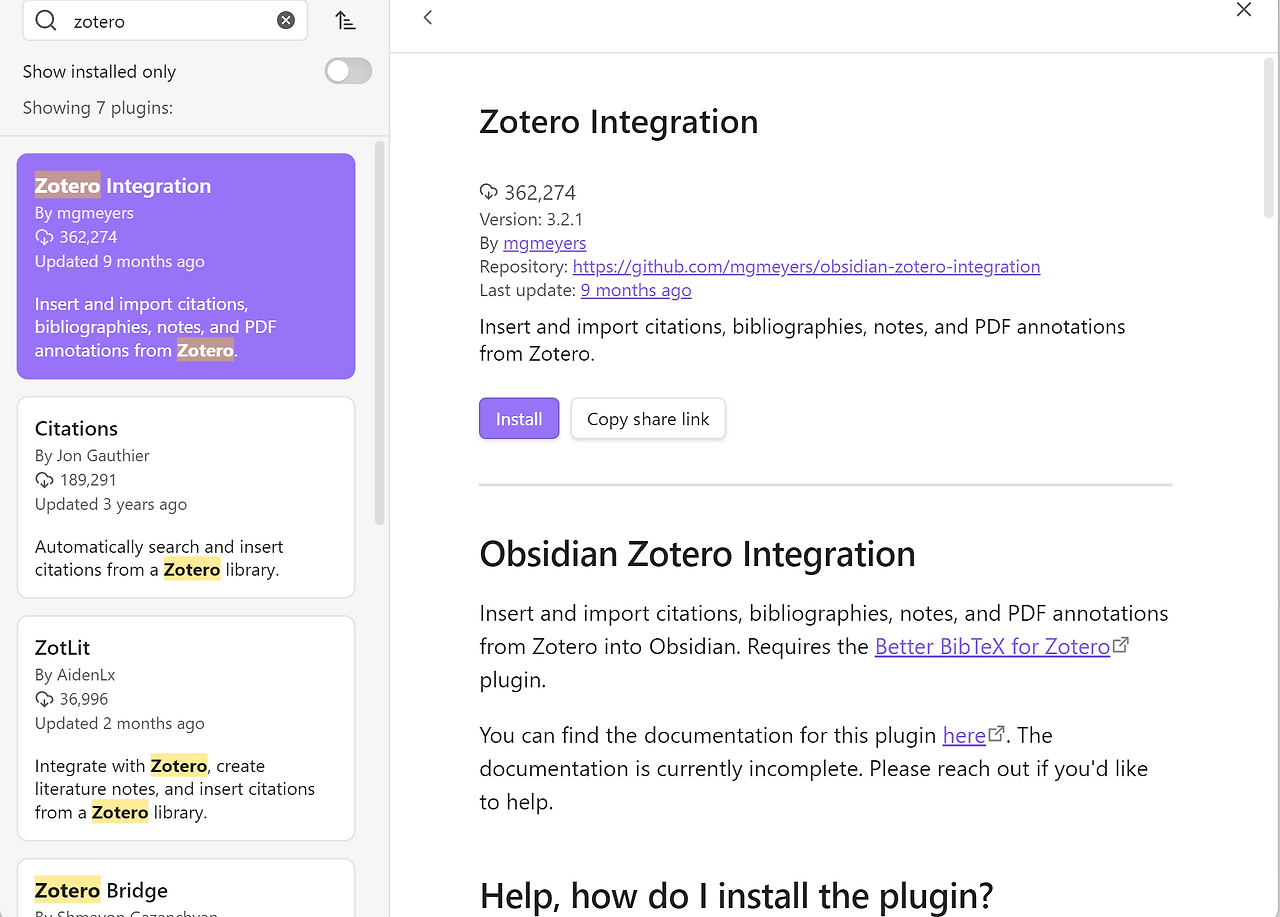
Task: Click the 9 months ago update link
Action: [x=636, y=291]
